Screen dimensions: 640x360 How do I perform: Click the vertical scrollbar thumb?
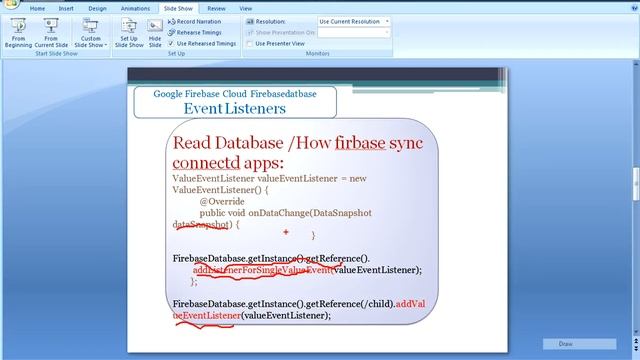point(636,184)
